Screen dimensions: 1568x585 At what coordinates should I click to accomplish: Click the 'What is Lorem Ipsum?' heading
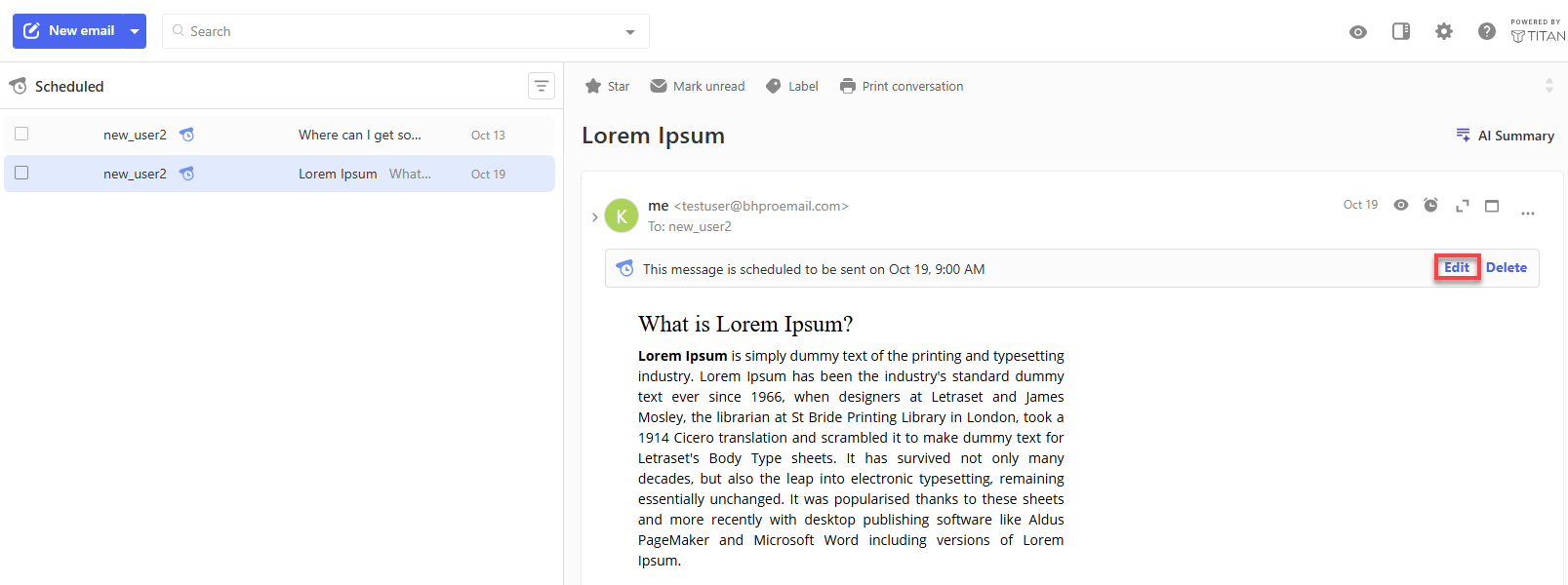point(745,324)
